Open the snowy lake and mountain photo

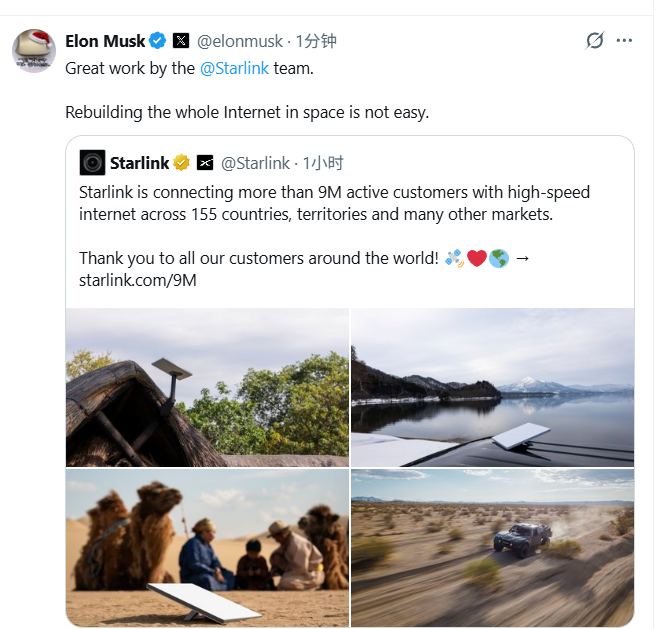[492, 388]
